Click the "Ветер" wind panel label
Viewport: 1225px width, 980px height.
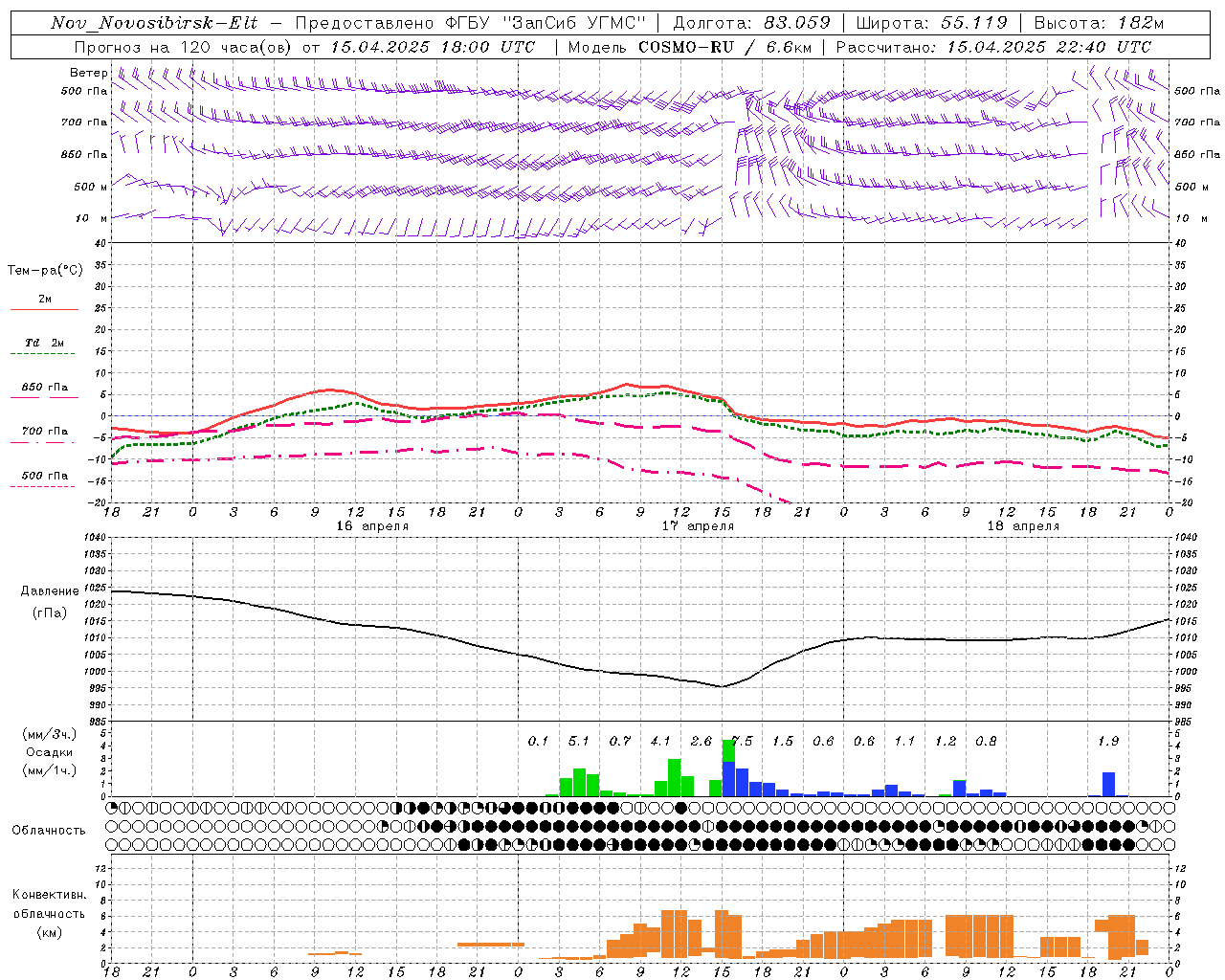click(89, 73)
